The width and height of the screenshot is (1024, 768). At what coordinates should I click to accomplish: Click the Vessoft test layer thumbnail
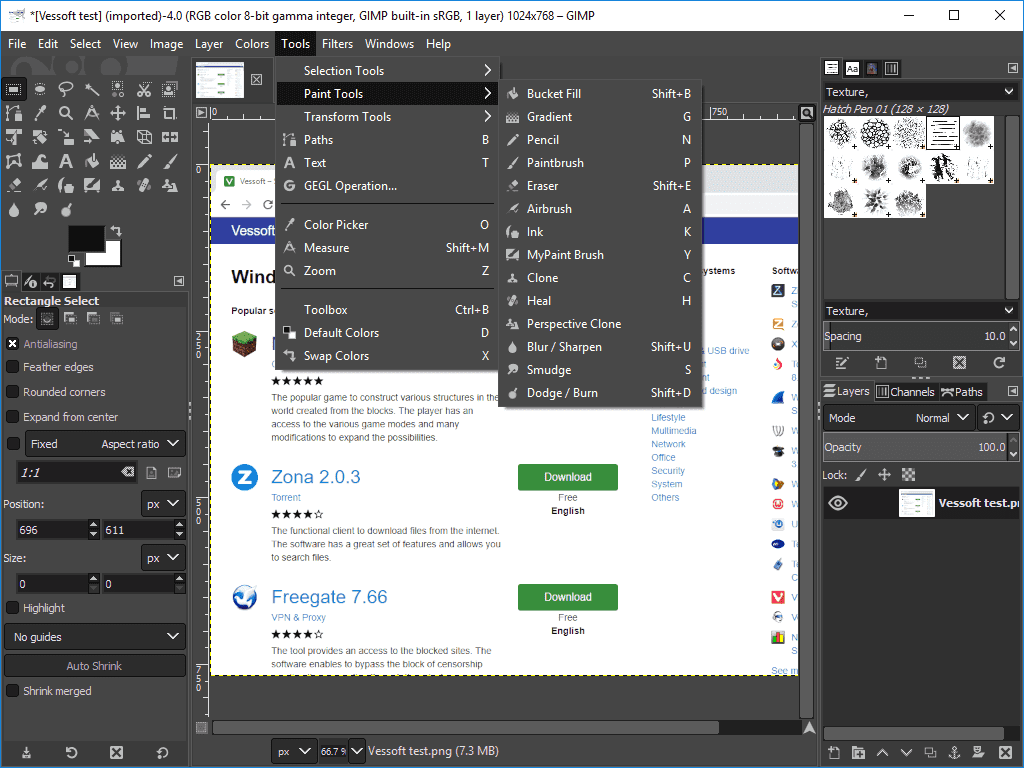[916, 503]
